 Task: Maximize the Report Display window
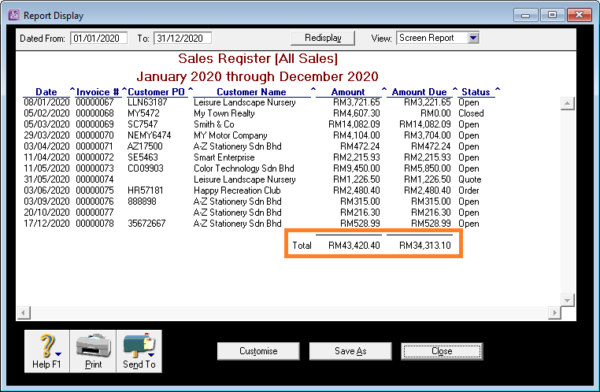point(552,15)
